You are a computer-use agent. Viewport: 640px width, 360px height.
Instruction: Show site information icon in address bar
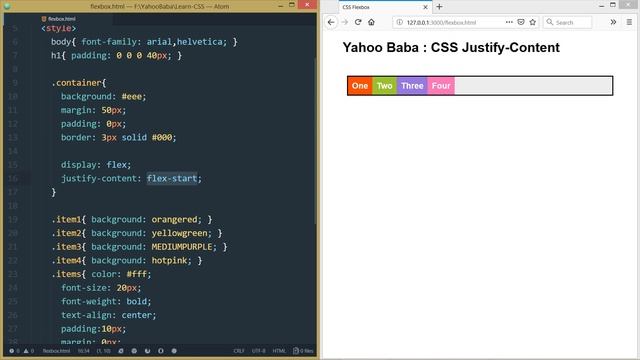400,22
